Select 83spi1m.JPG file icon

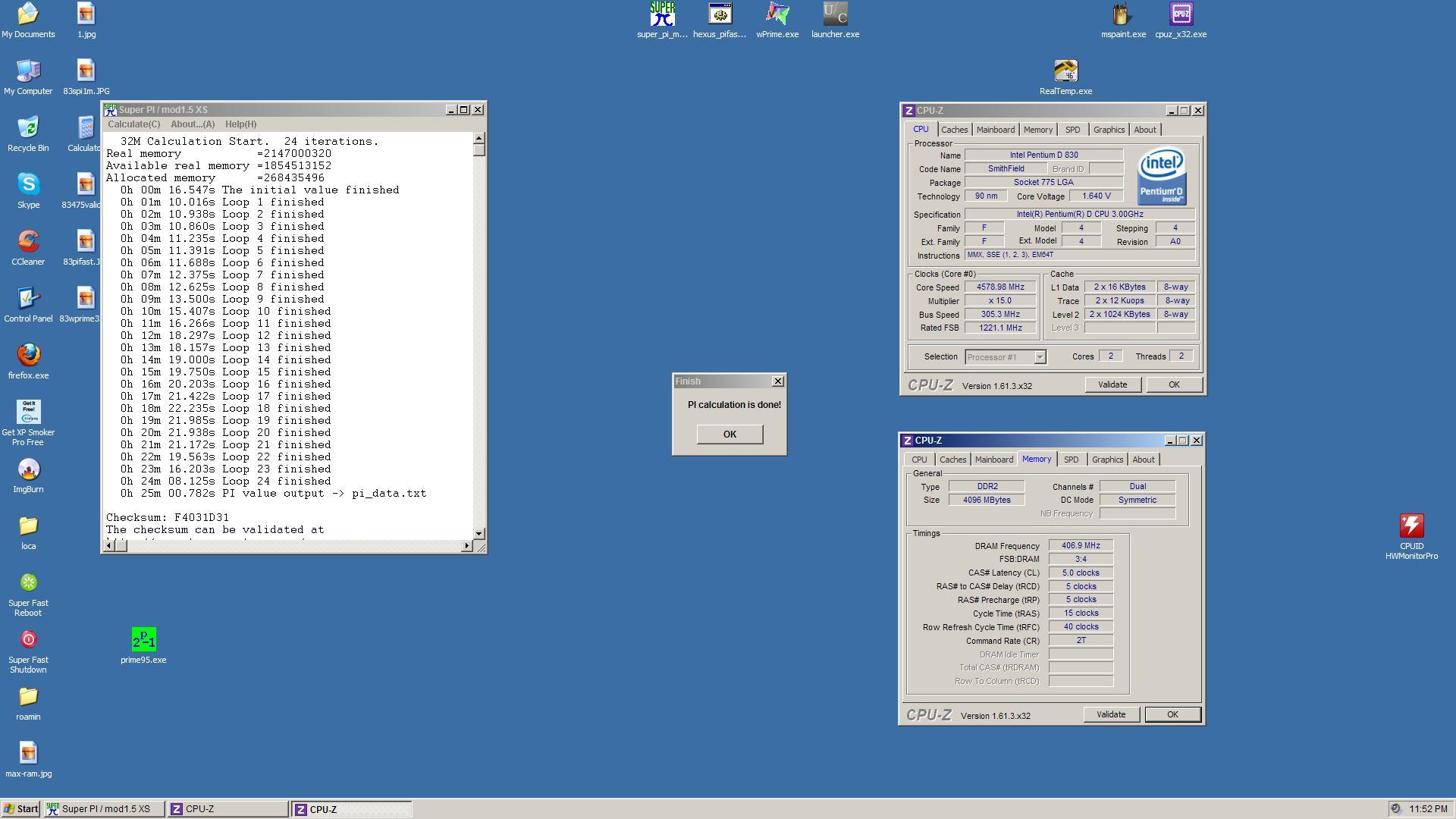[86, 77]
